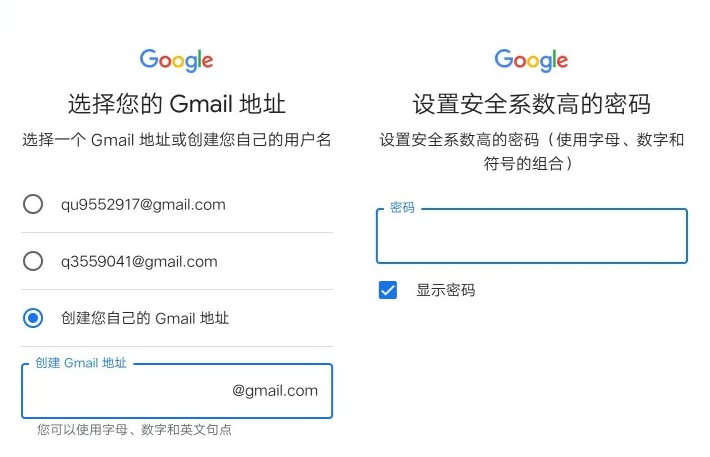Screen dimensions: 710x457
Task: Click the Google logo above 选择您的 Gmail 地址
Action: click(x=176, y=60)
